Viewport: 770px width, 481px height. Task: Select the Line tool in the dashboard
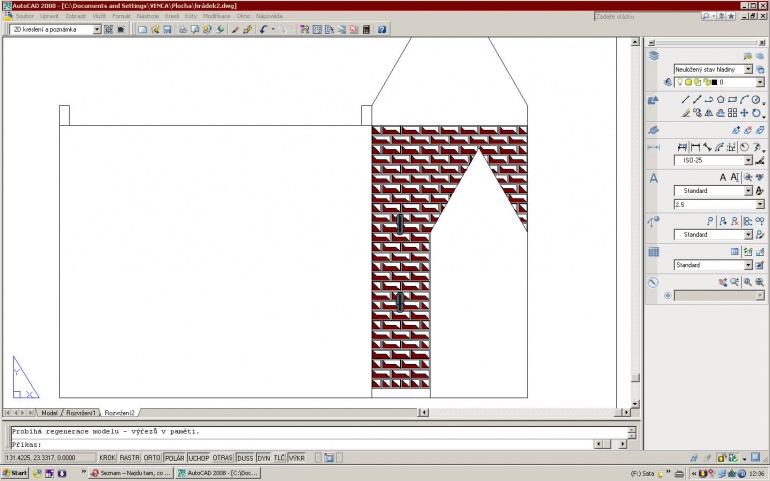[x=686, y=100]
